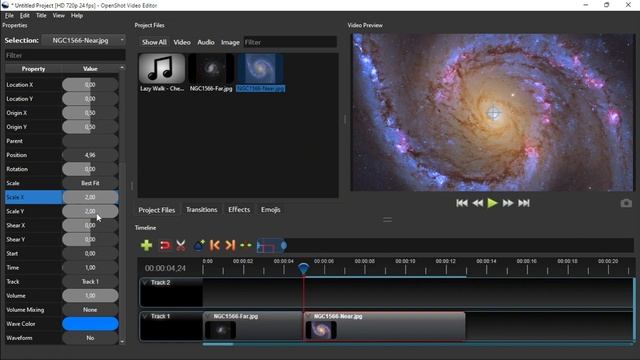Add a marker on the timeline
This screenshot has width=640, height=360.
(199, 245)
